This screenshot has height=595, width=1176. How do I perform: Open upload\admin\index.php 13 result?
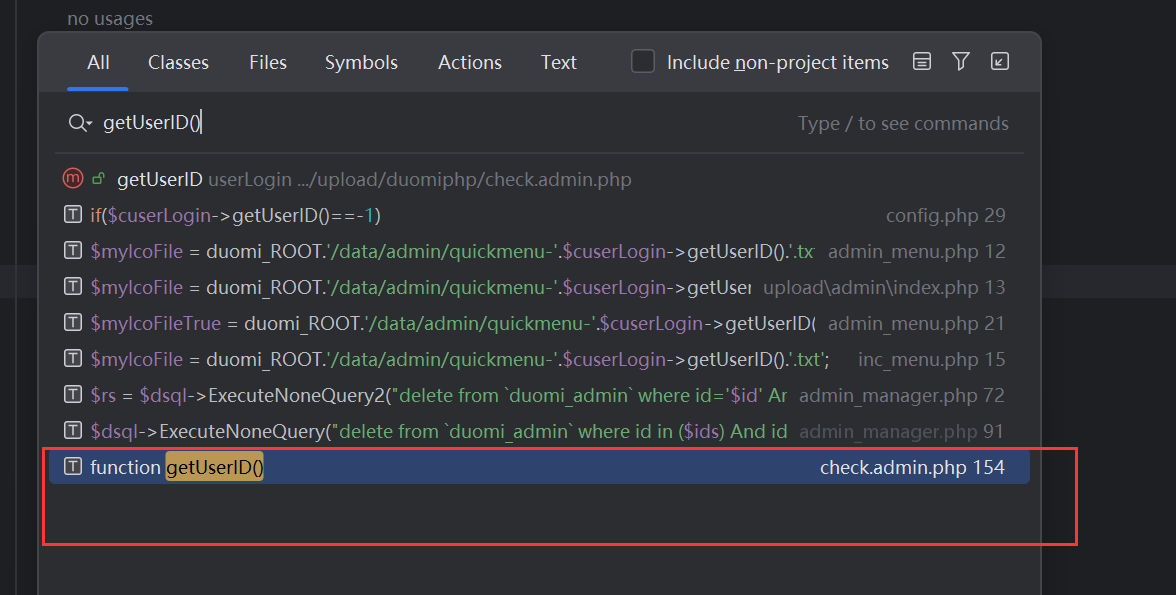tap(539, 287)
